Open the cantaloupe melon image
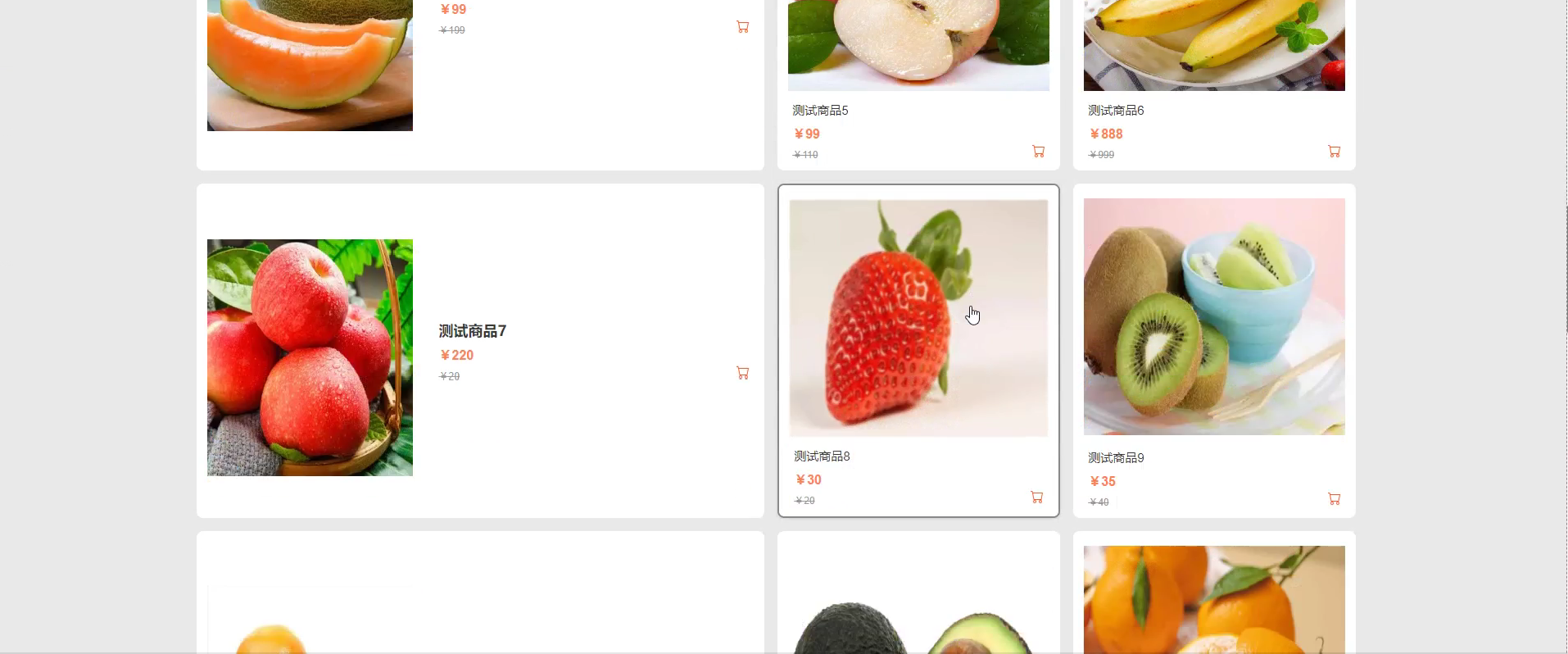Screen dimensions: 1568x654 pyautogui.click(x=310, y=66)
